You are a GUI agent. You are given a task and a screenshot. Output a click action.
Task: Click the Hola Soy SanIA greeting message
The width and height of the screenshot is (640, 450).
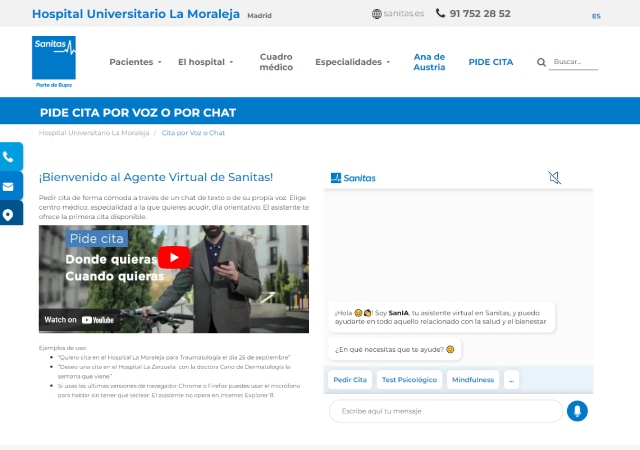point(442,317)
